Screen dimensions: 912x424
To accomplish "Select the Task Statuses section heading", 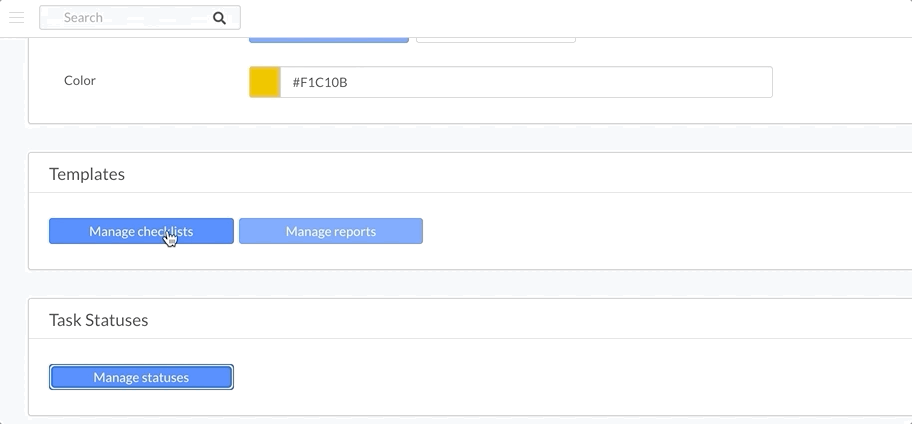I will click(98, 320).
